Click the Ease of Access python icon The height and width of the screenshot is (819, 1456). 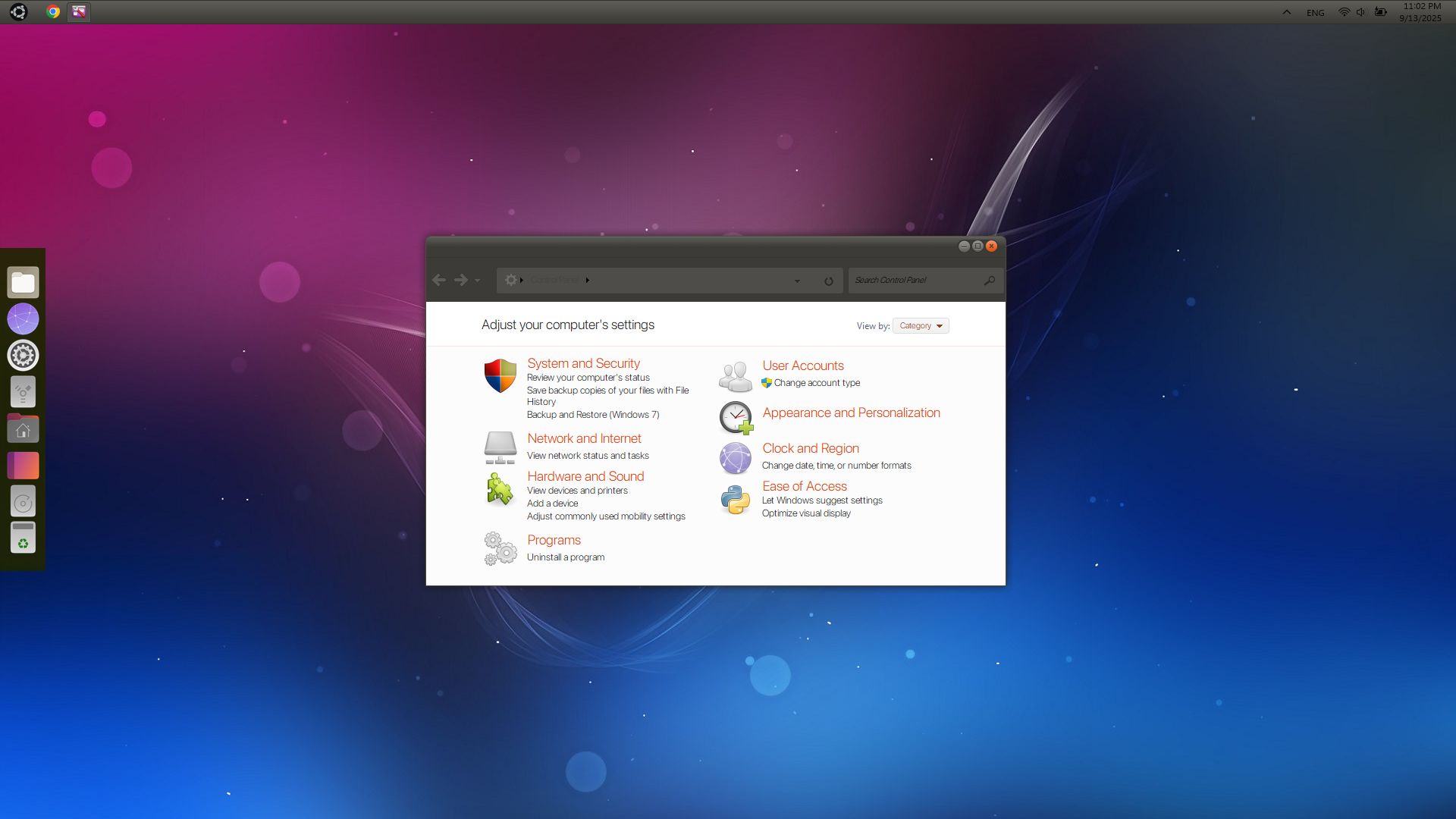coord(735,500)
